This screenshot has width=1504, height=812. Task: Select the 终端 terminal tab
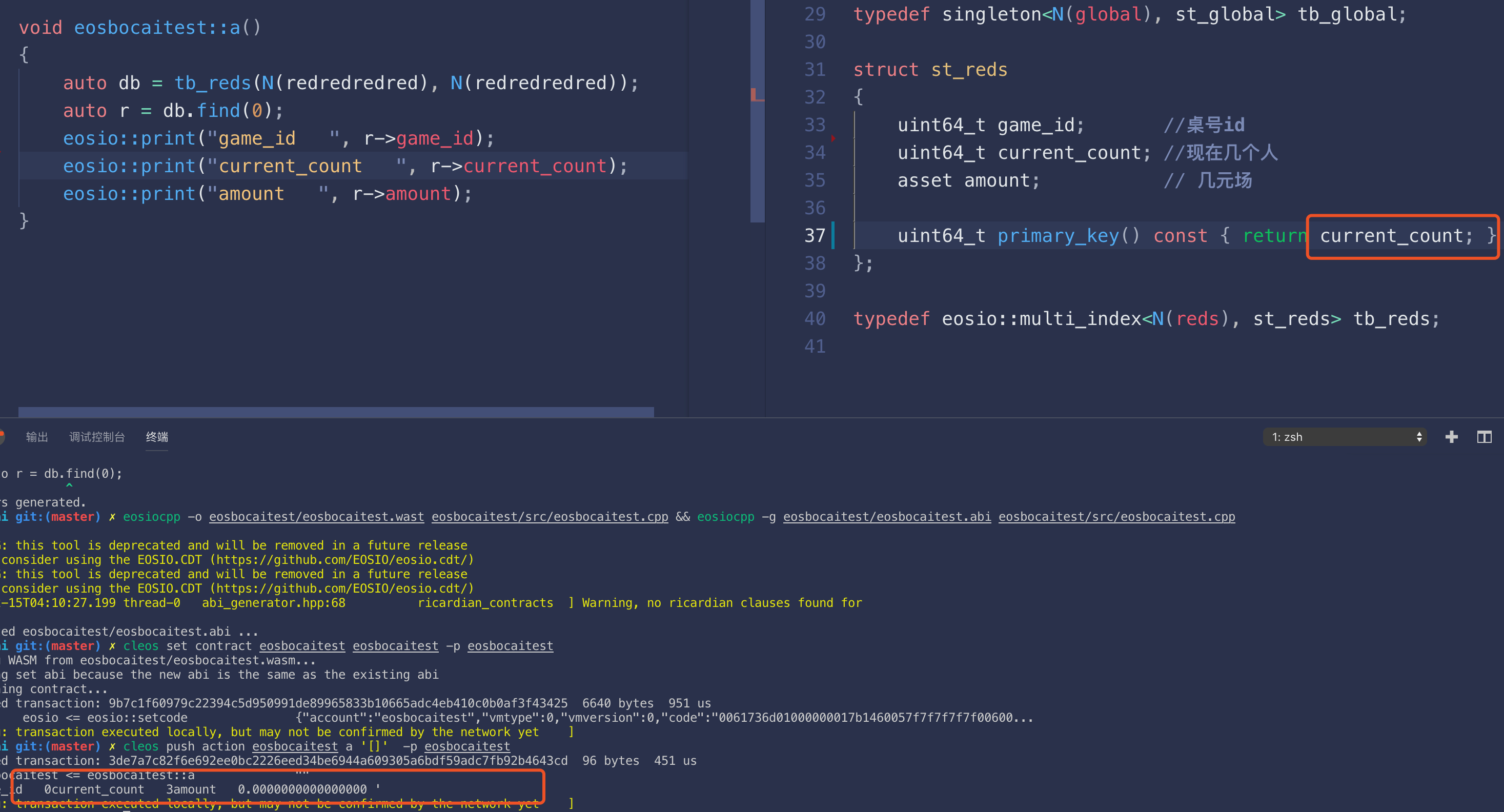click(156, 437)
